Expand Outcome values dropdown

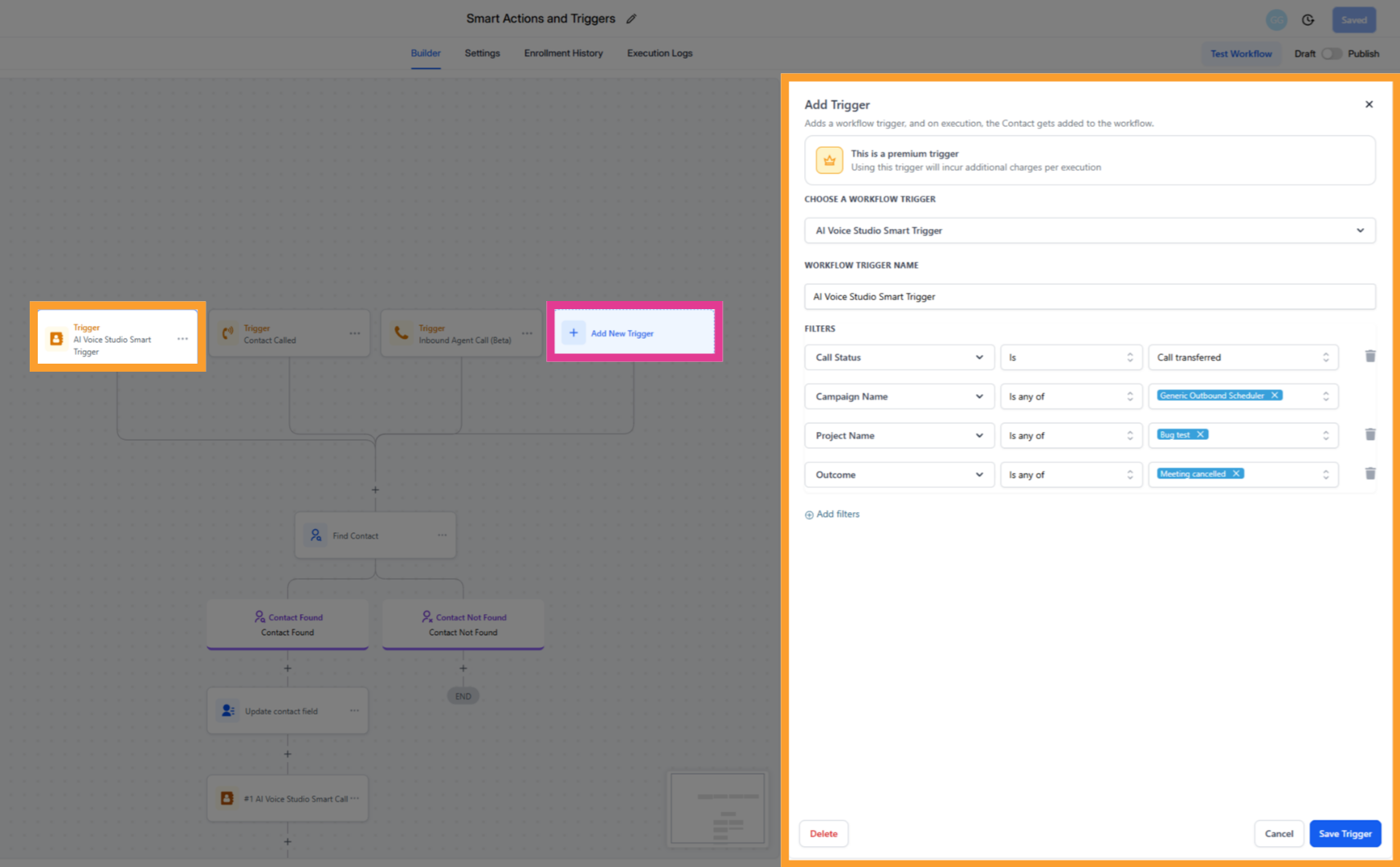1325,474
